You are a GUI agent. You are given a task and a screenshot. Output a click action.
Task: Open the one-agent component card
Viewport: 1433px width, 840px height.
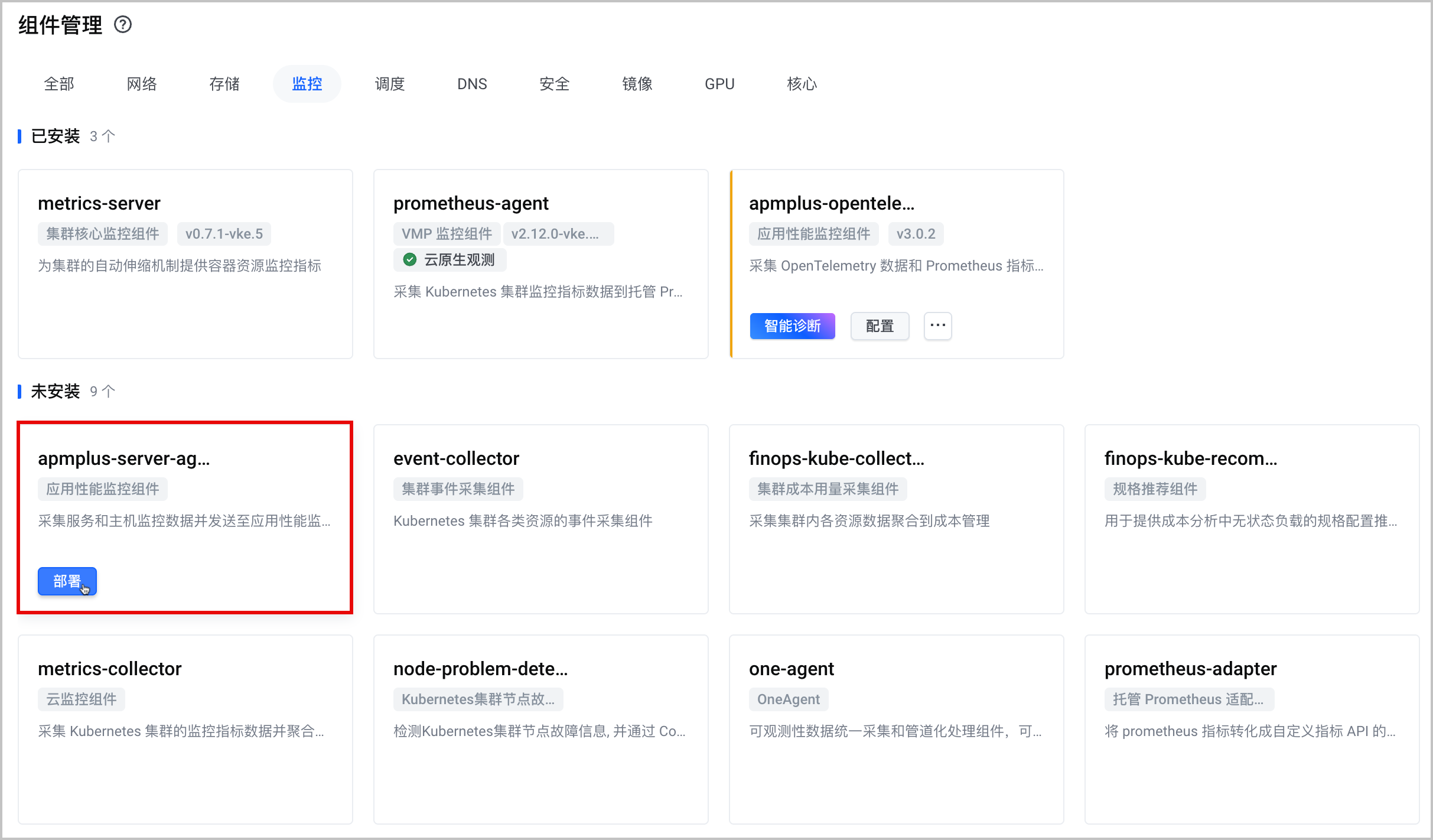click(897, 730)
